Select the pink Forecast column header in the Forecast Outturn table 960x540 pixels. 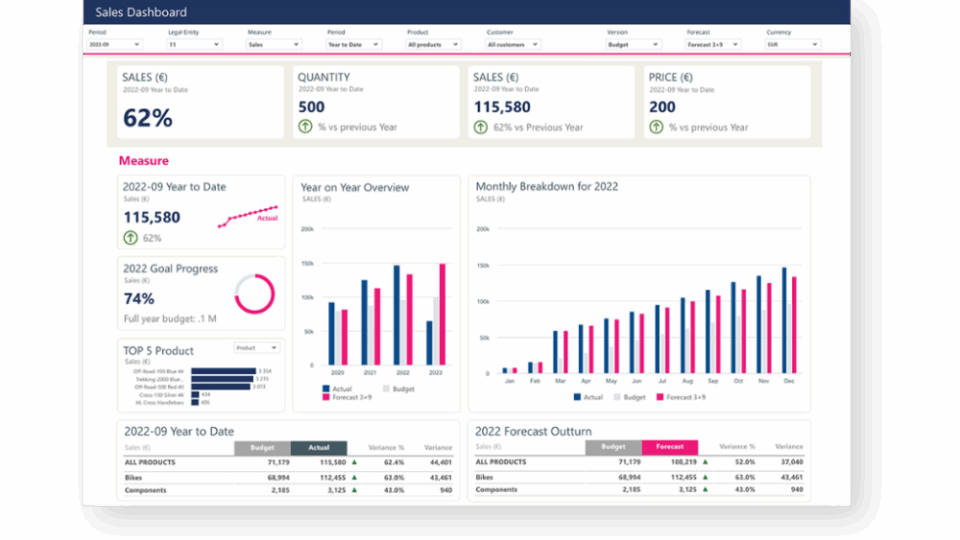(x=669, y=448)
